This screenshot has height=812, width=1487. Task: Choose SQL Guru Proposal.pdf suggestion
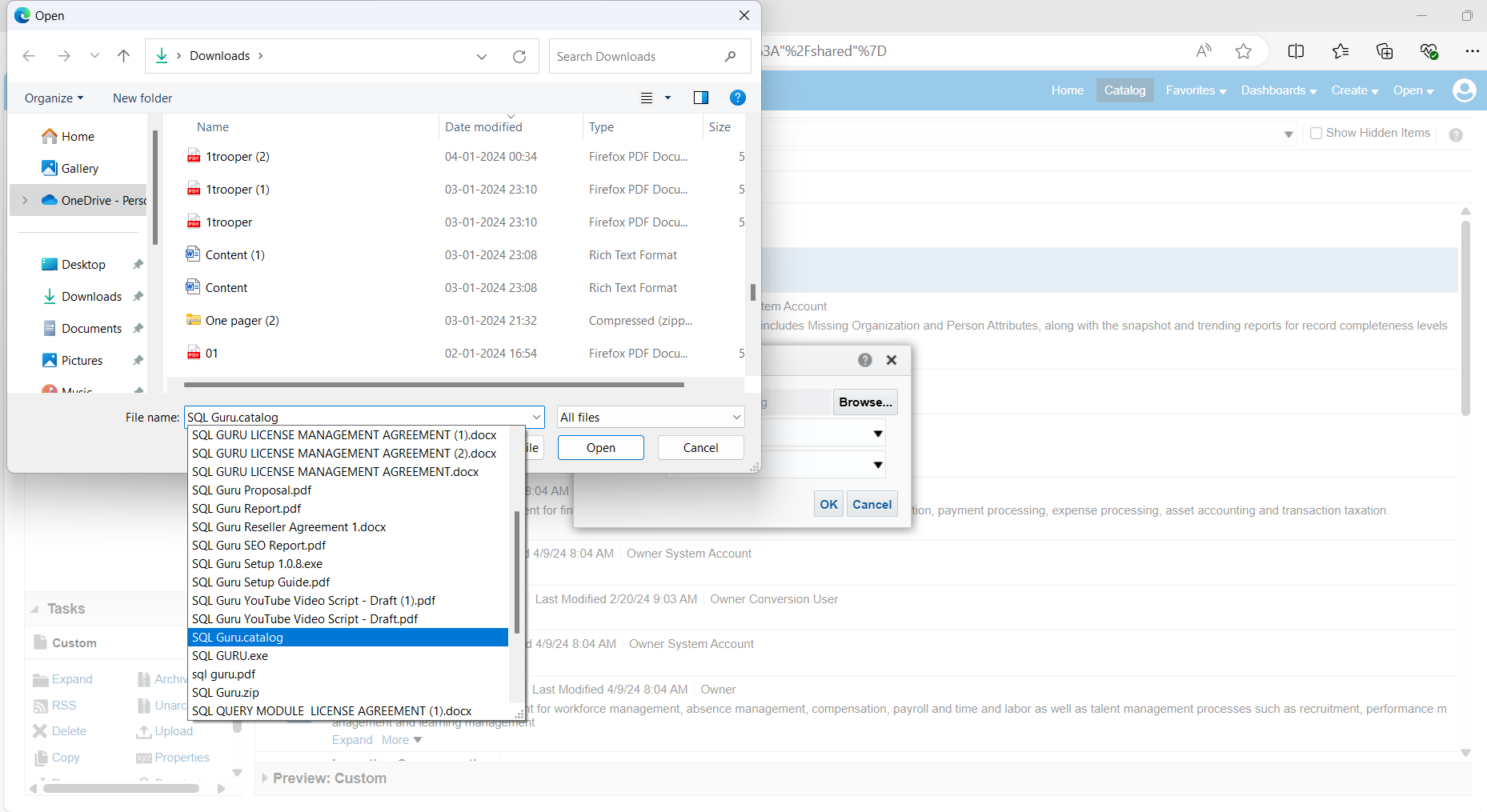click(x=348, y=490)
